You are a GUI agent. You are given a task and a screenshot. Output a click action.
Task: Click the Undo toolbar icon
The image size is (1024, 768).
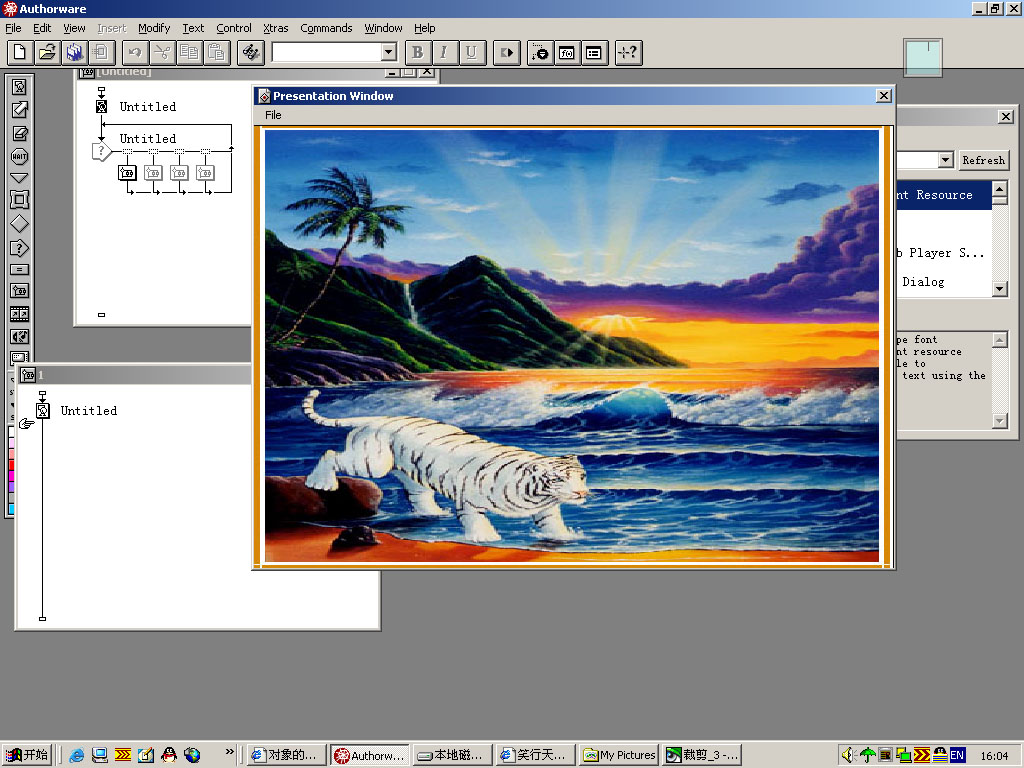135,53
